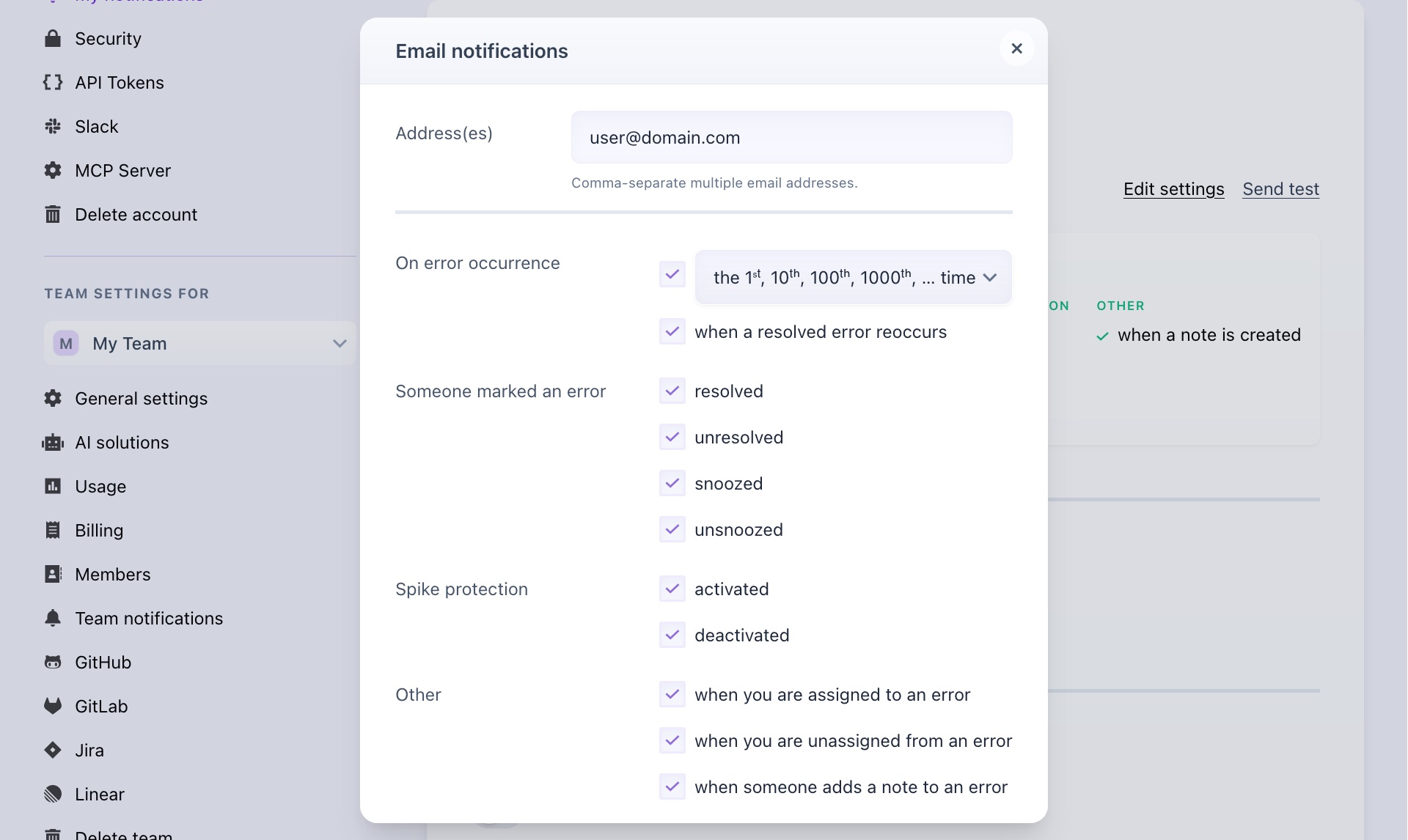The image size is (1408, 840).
Task: Navigate to the Members section
Action: (x=113, y=574)
